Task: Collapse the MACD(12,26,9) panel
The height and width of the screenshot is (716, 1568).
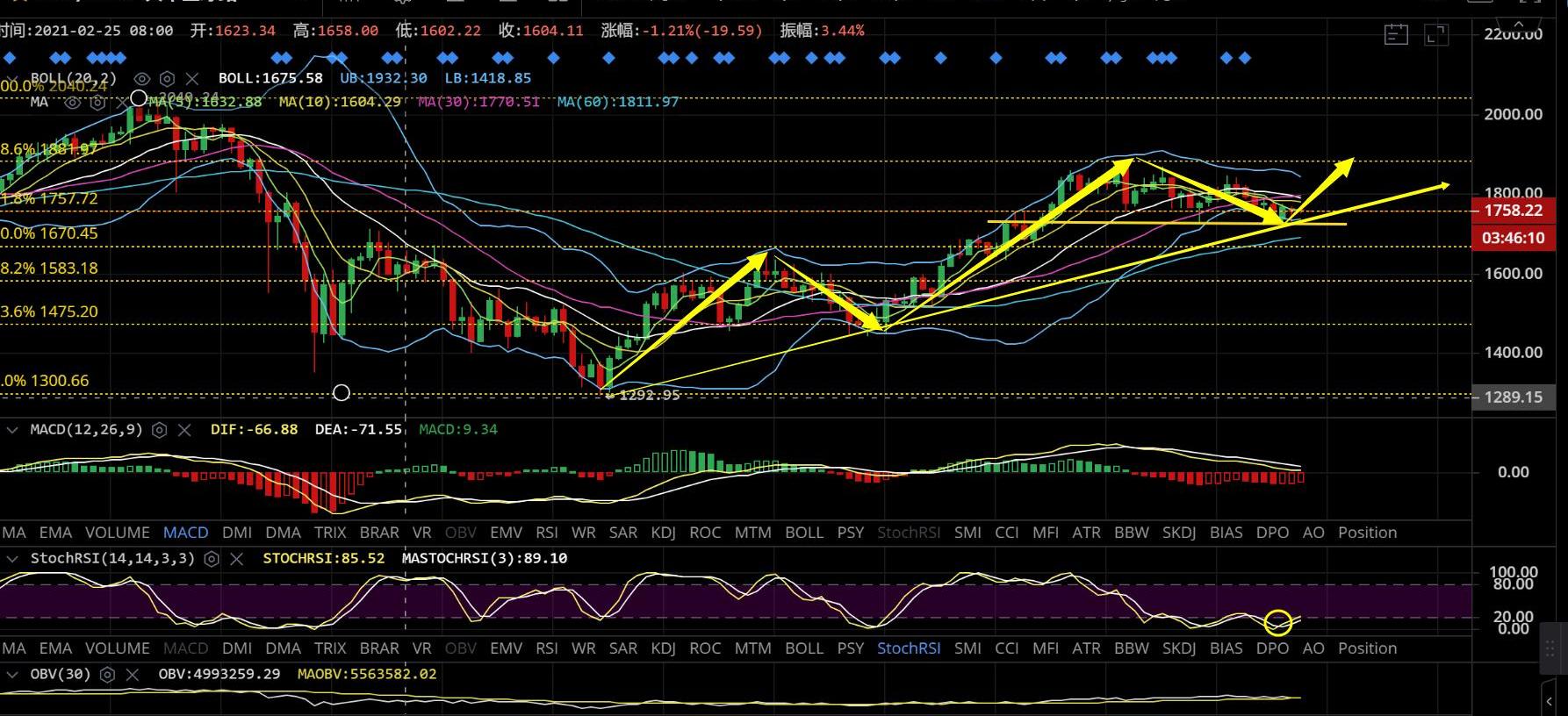Action: coord(13,430)
